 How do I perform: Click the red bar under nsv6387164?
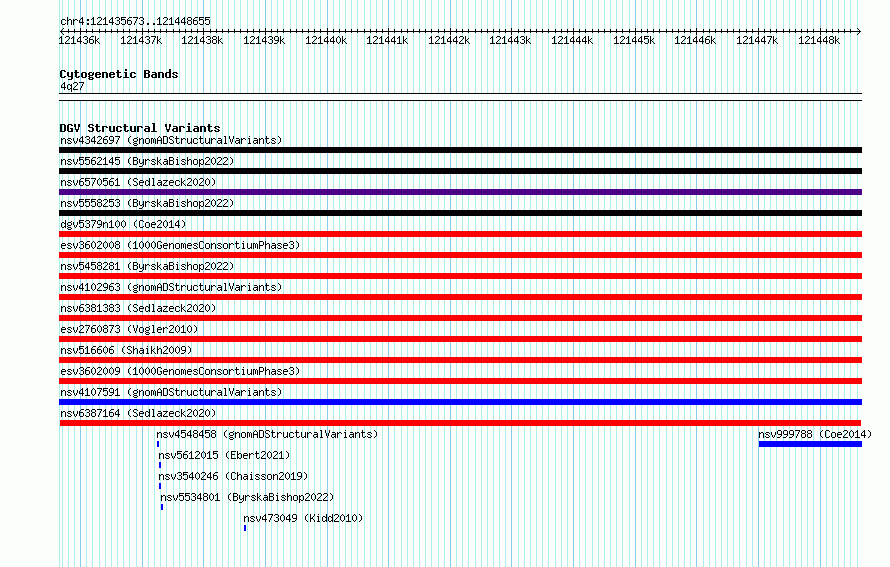click(x=460, y=423)
